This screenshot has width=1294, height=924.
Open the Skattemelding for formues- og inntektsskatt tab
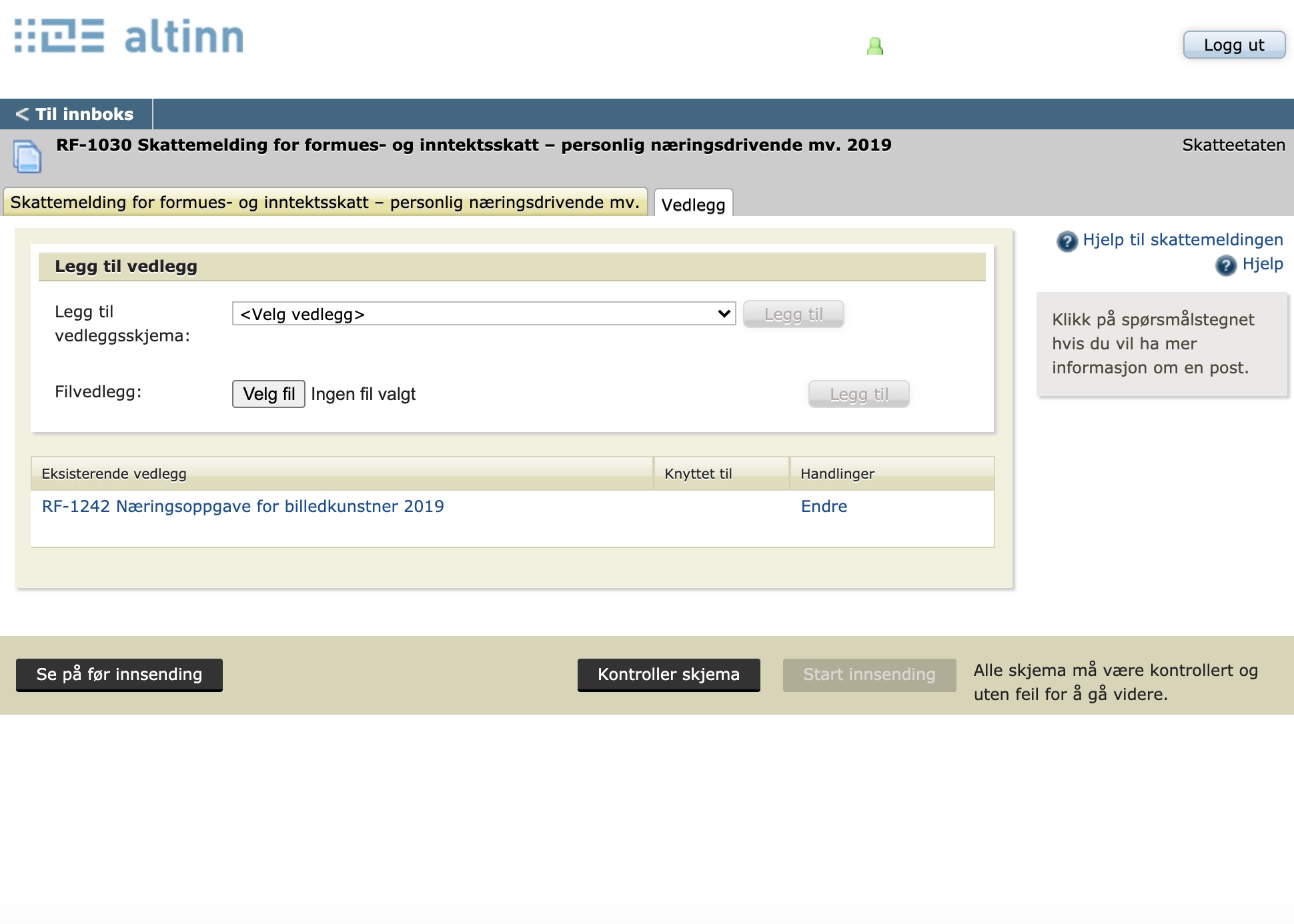(x=325, y=202)
